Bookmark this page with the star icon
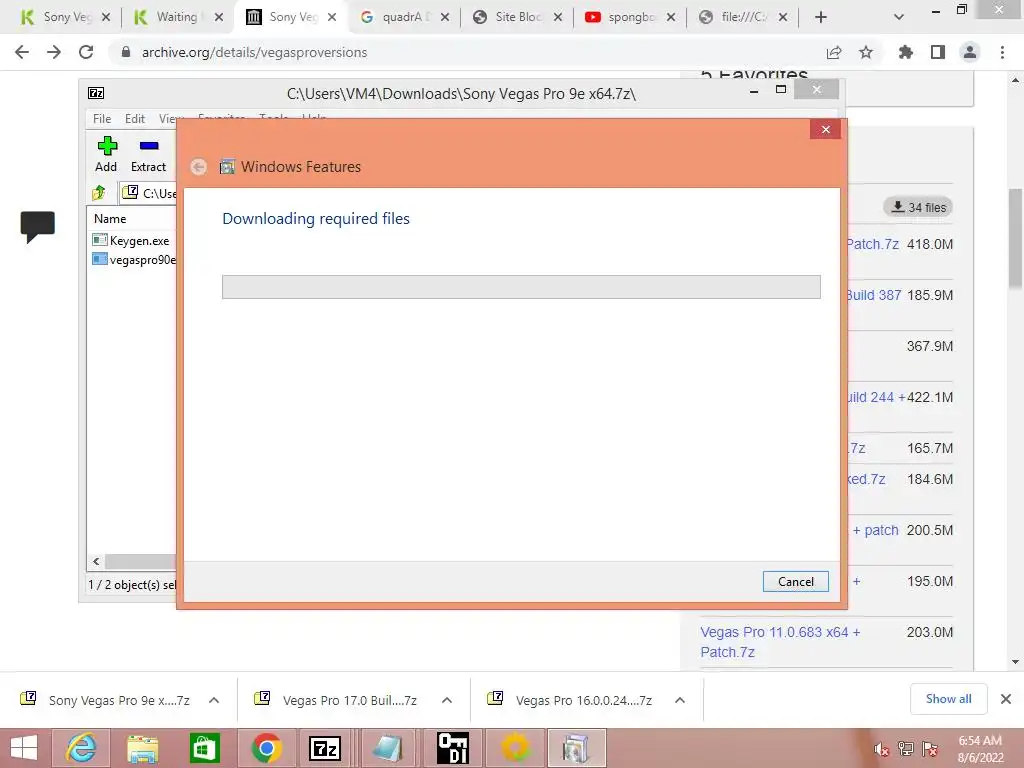The width and height of the screenshot is (1024, 768). (866, 52)
